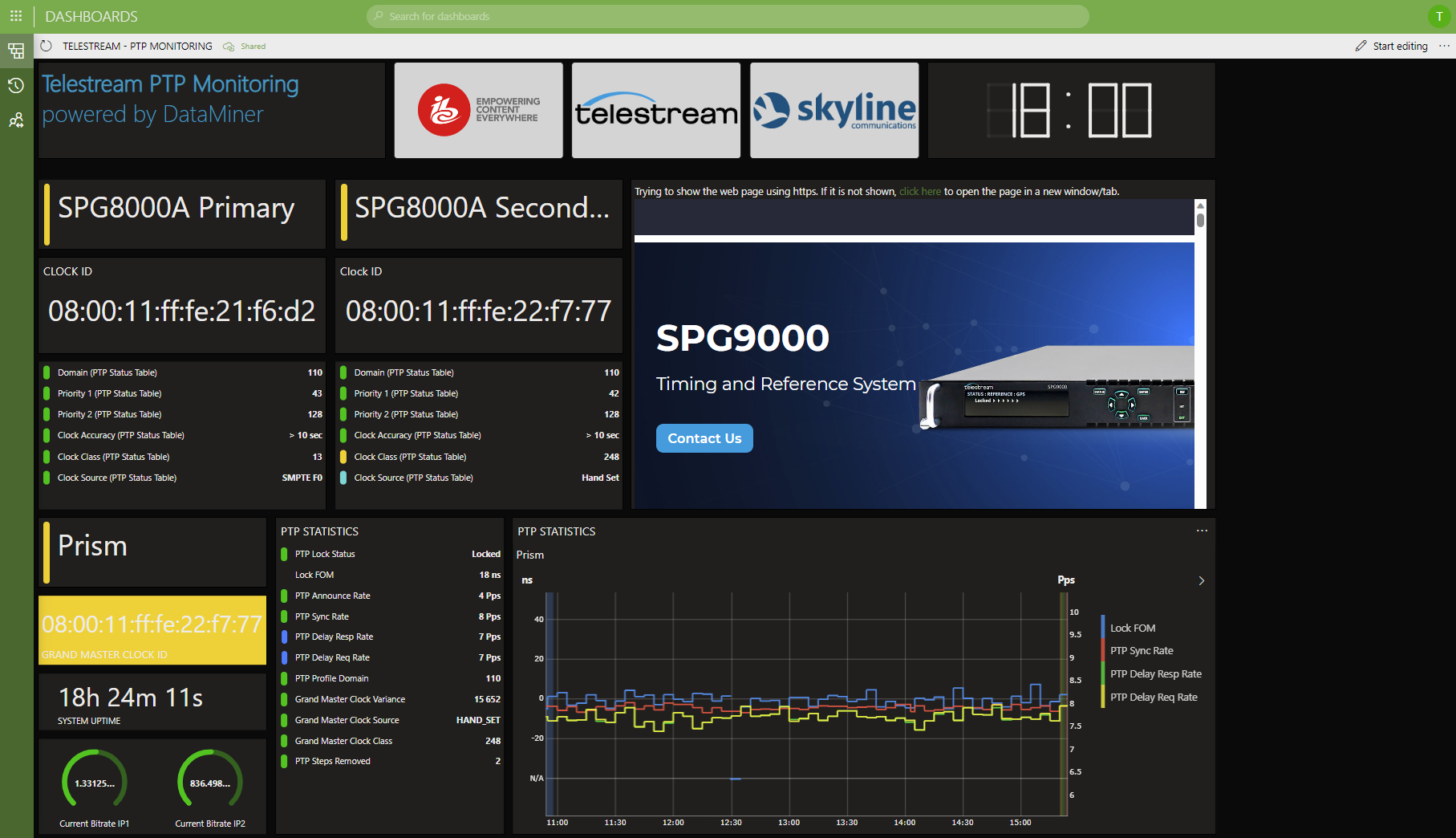
Task: Follow the 'click here' link
Action: (919, 191)
